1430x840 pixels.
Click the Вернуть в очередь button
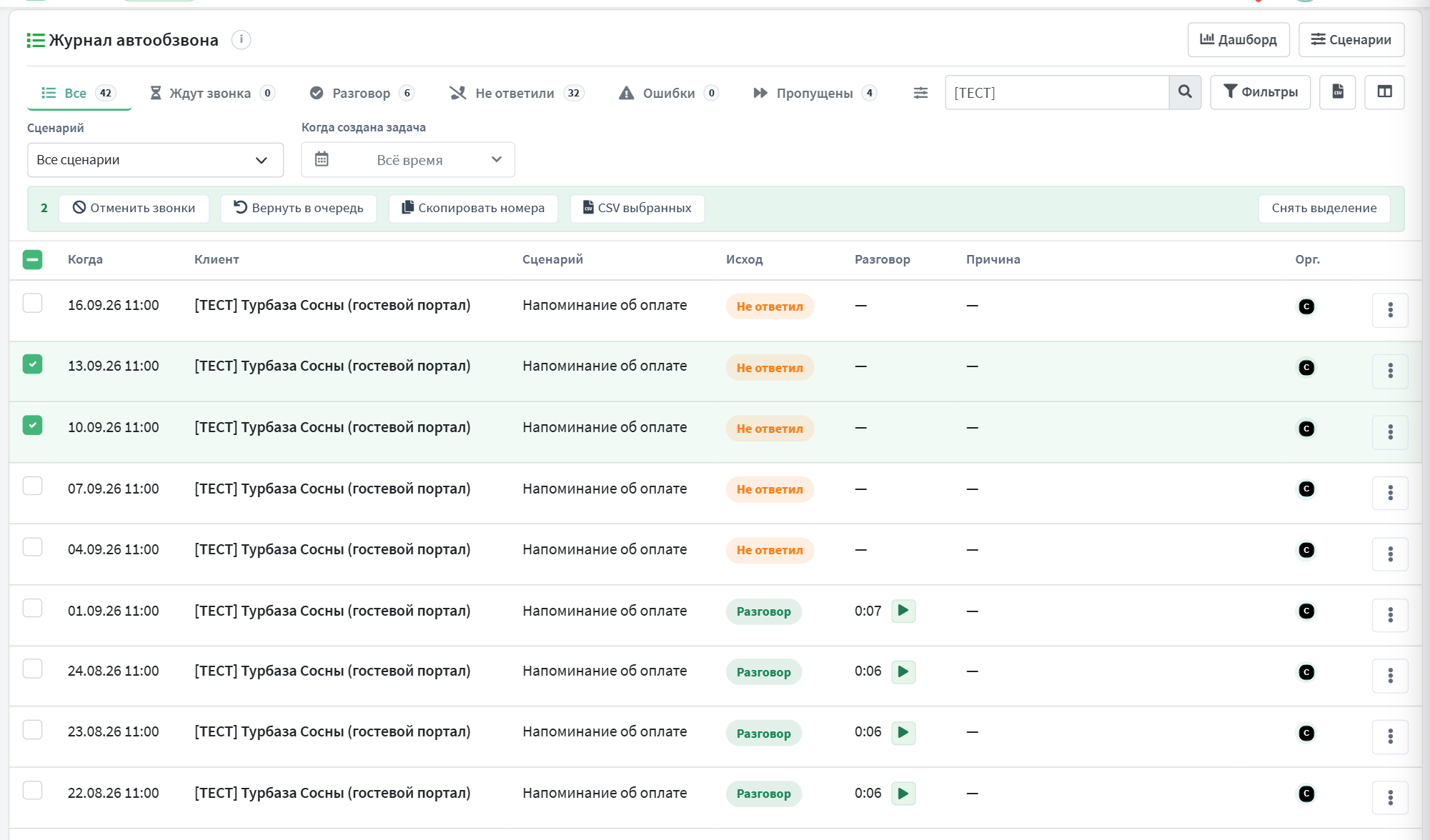[x=299, y=209]
